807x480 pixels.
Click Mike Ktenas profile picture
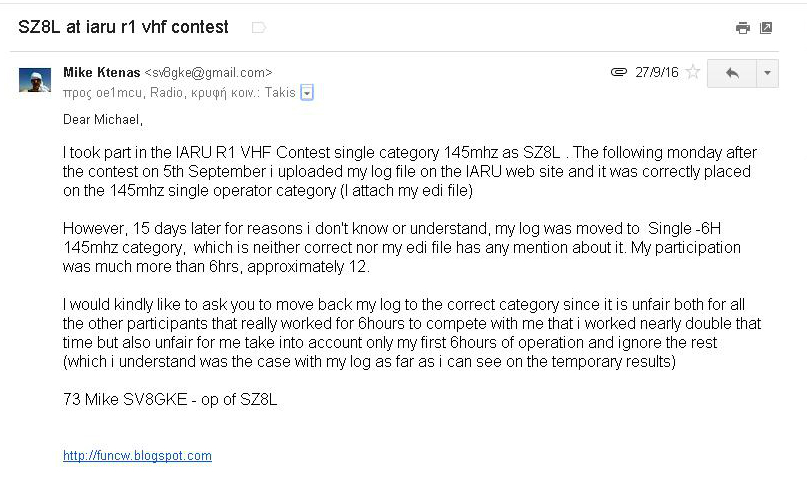click(x=35, y=80)
